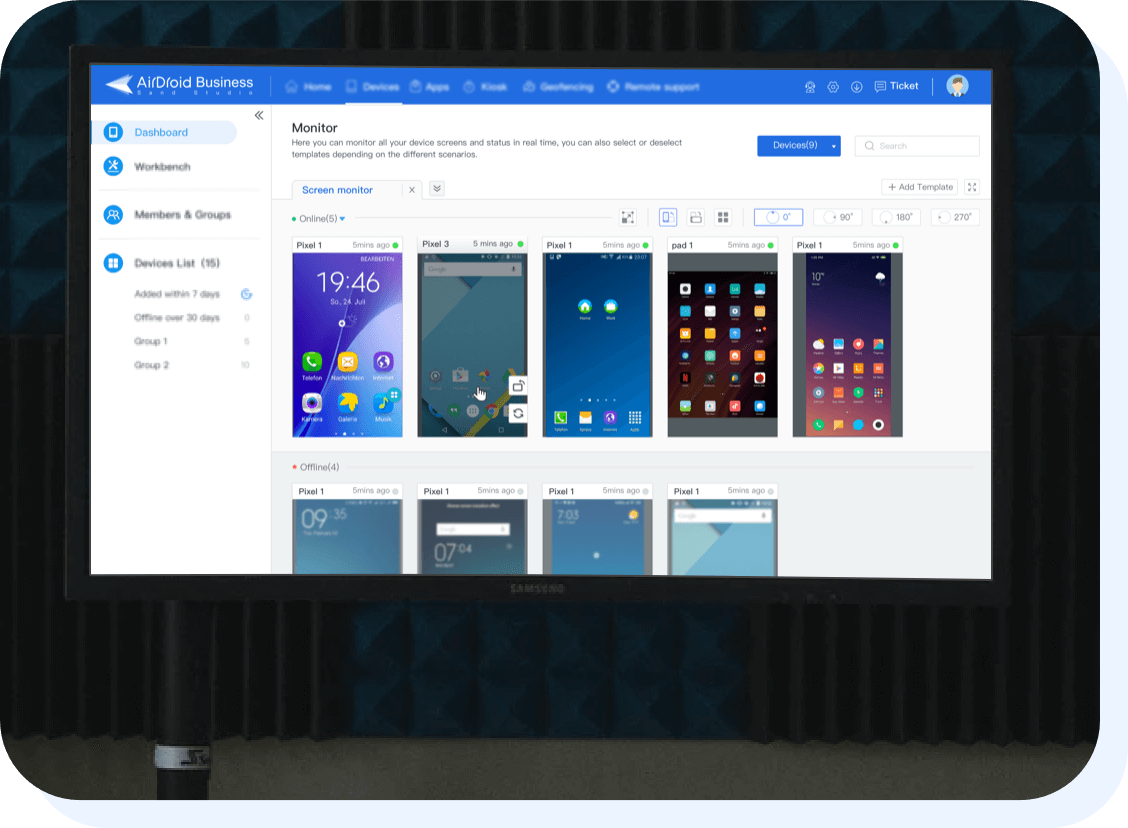1128x828 pixels.
Task: Expand the template list double-chevron dropdown
Action: 437,188
